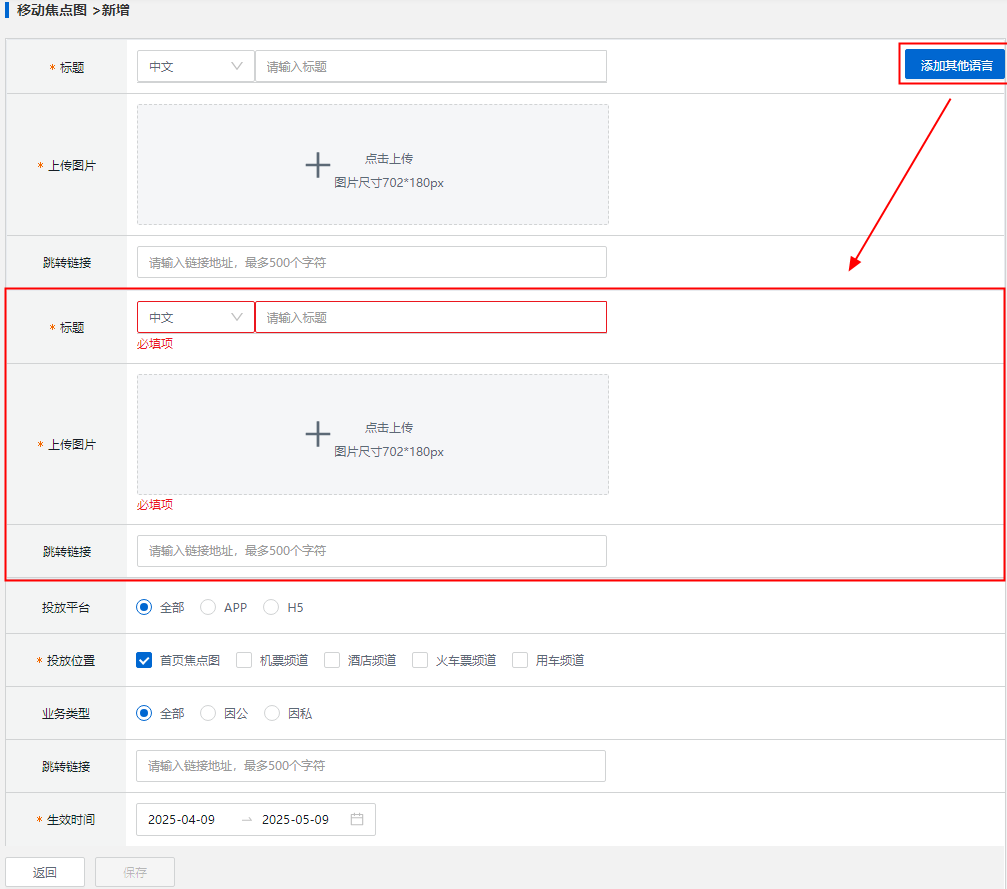This screenshot has width=1007, height=889.
Task: Check the 机票频道 checkbox
Action: [244, 660]
